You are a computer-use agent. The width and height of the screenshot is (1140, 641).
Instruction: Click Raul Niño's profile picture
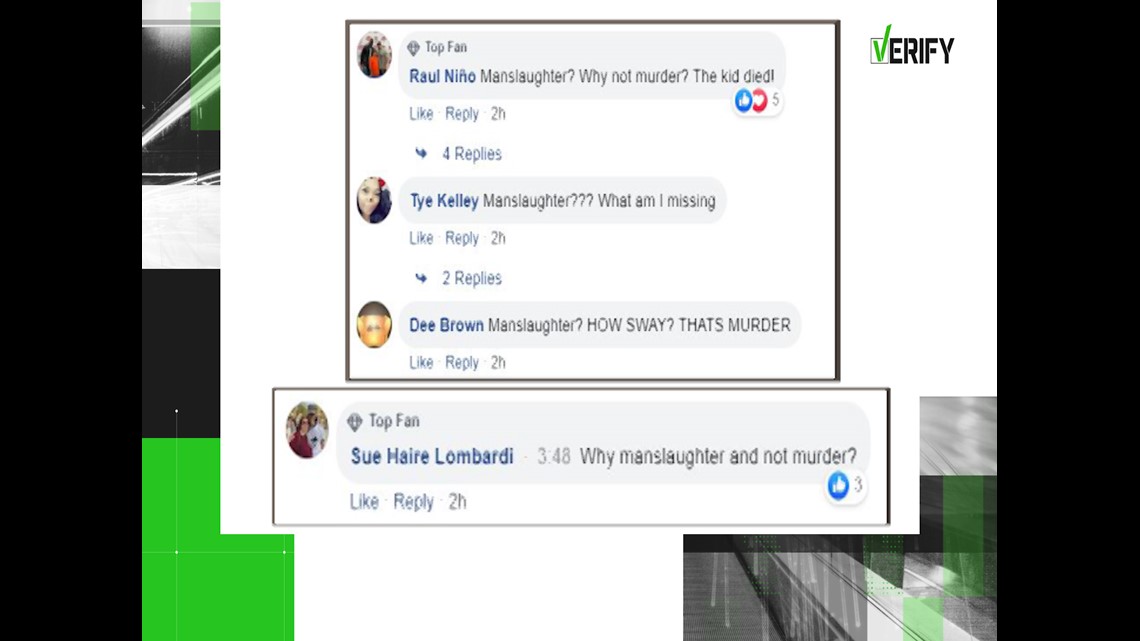(x=374, y=55)
